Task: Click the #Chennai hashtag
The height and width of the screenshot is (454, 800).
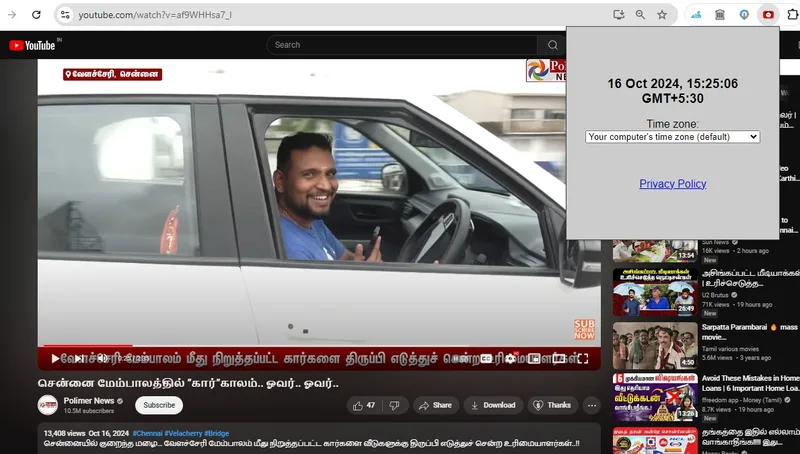Action: (x=147, y=433)
